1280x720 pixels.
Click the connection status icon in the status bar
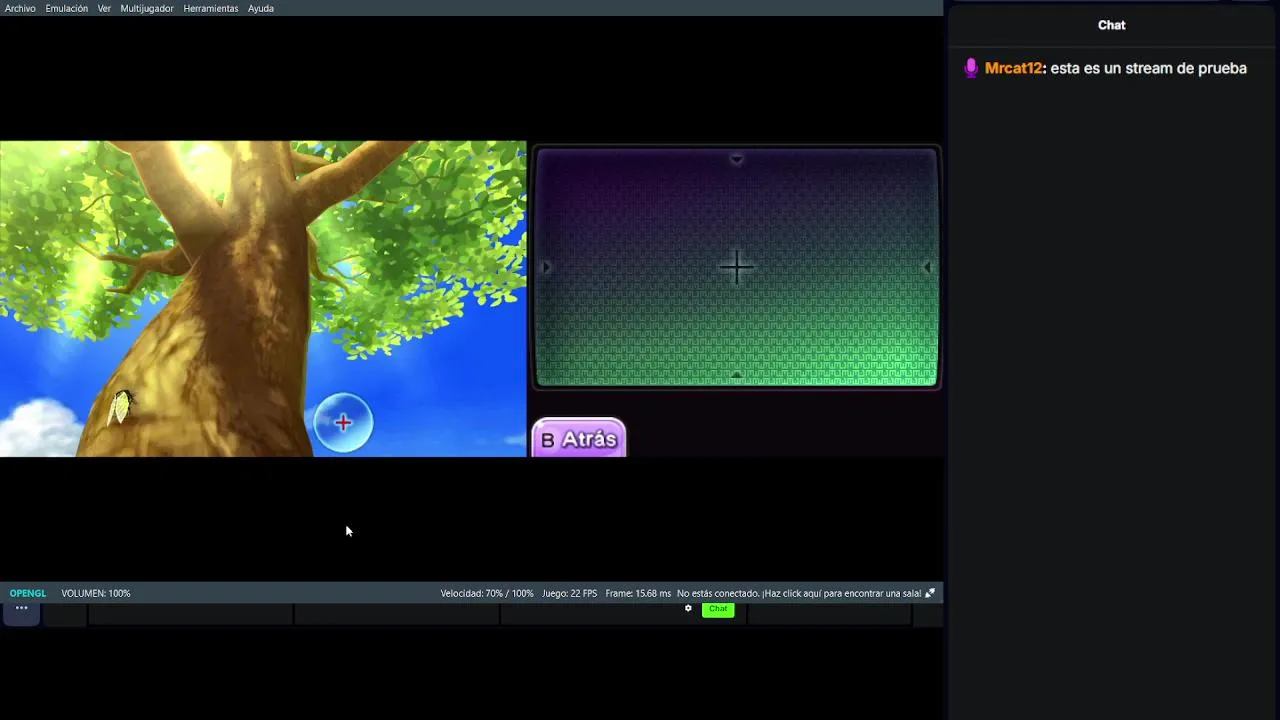tap(930, 593)
